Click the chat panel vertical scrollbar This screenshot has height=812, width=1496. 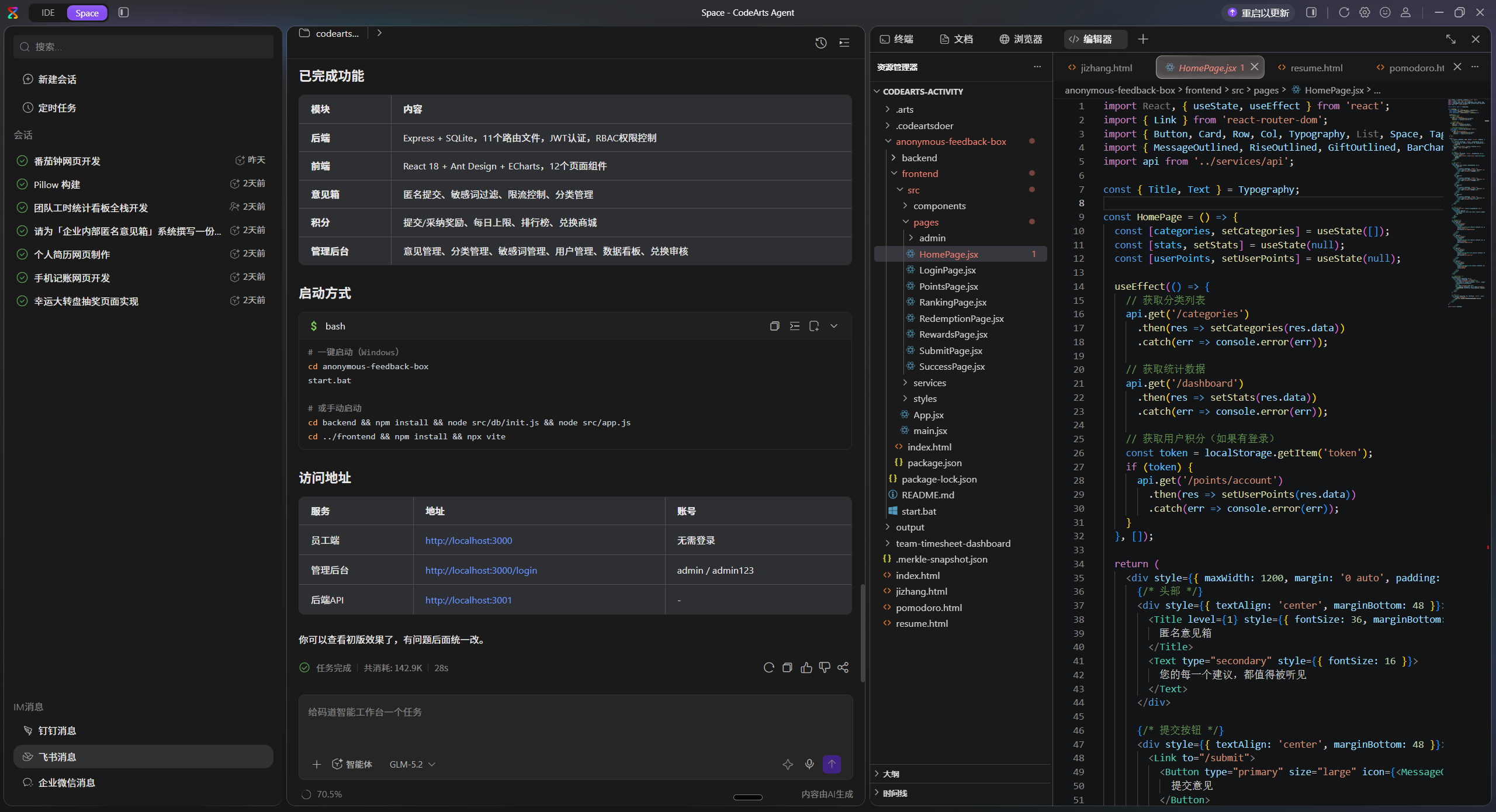click(862, 633)
